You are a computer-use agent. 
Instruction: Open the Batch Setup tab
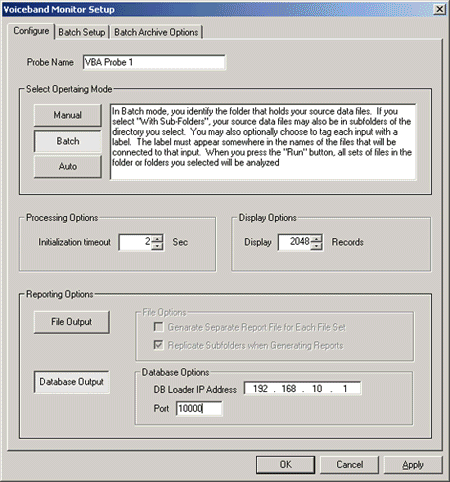(x=82, y=32)
